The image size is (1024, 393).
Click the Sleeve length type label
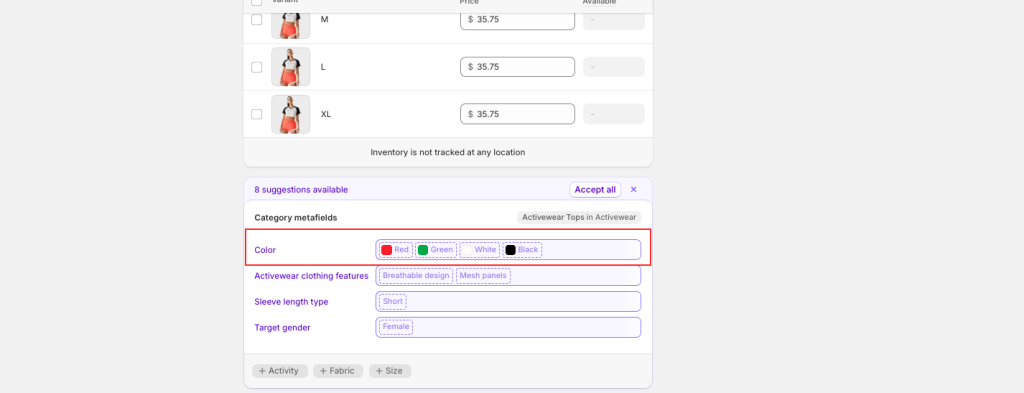pos(291,302)
